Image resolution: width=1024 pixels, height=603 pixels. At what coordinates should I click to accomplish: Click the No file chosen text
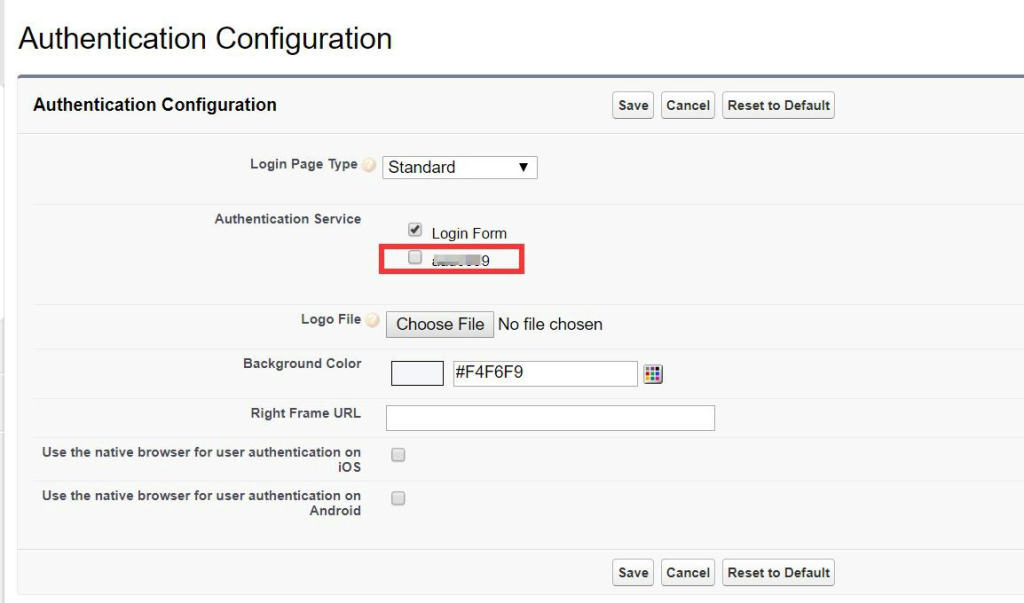pos(550,324)
